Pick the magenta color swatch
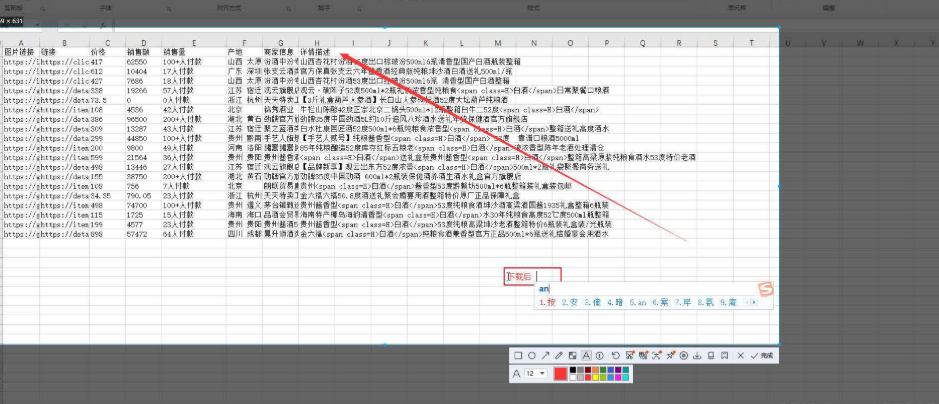The width and height of the screenshot is (939, 404). coord(618,378)
